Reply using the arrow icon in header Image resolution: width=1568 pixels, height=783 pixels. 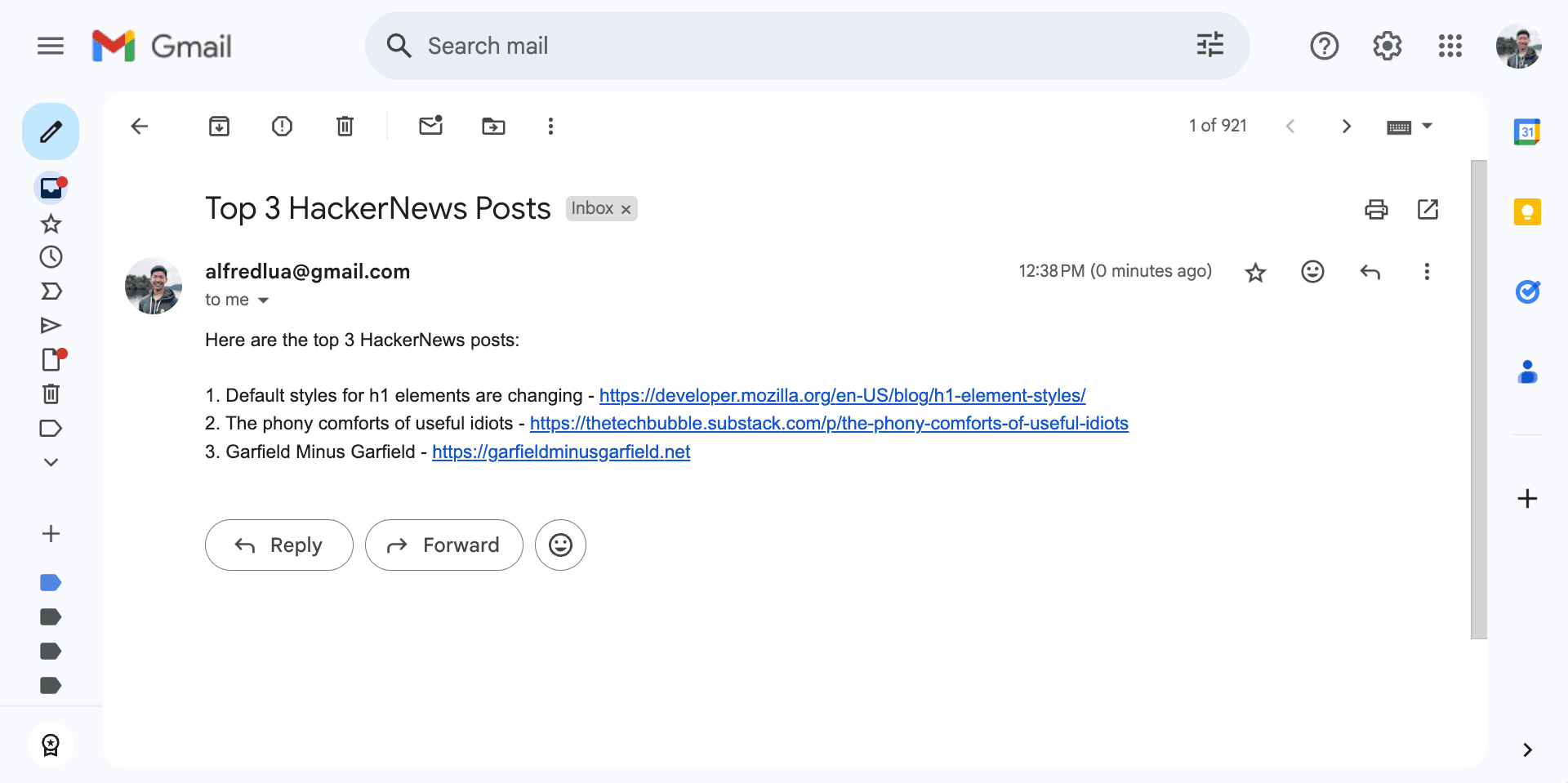[x=1370, y=272]
